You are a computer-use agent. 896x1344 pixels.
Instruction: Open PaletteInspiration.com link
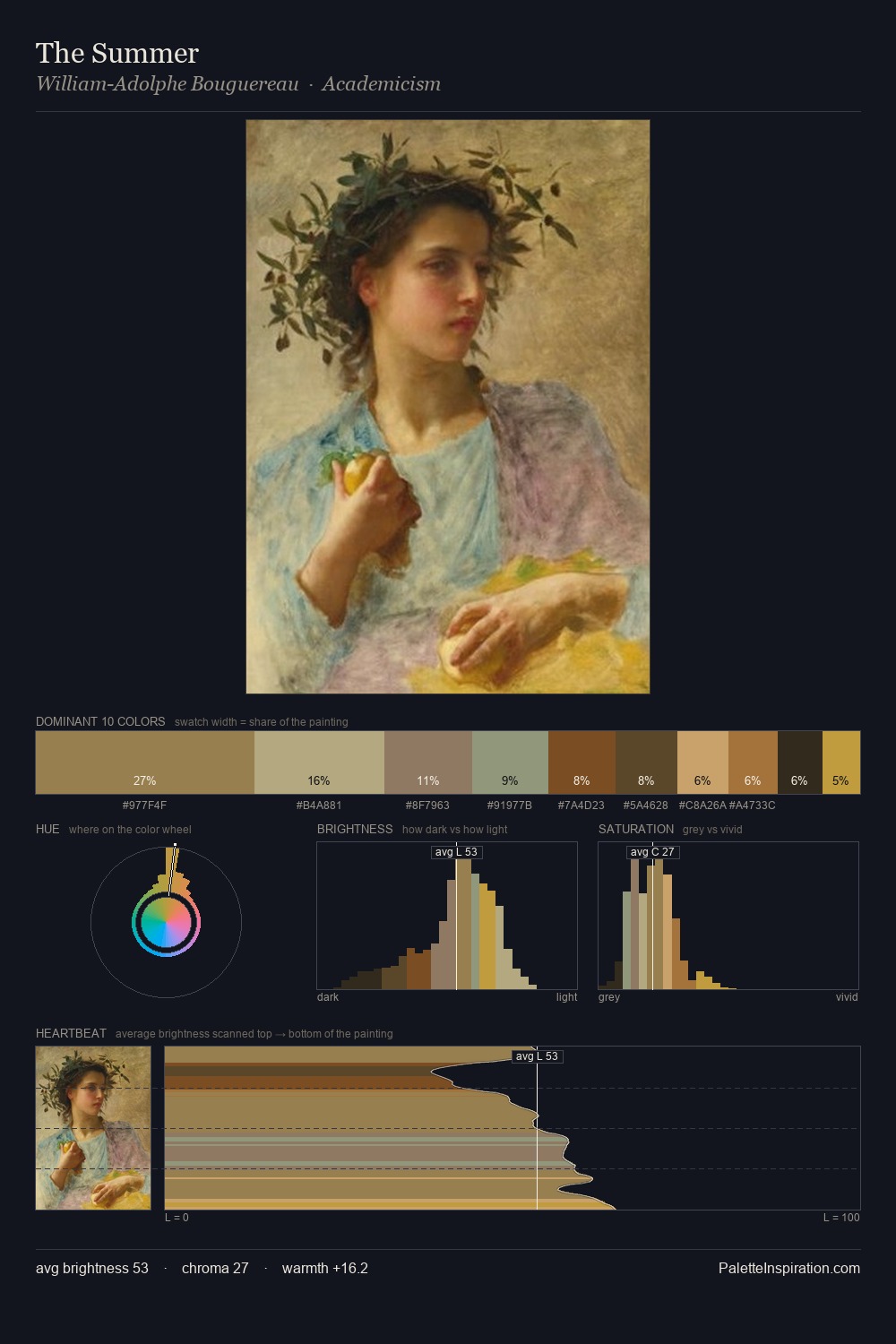point(789,1268)
